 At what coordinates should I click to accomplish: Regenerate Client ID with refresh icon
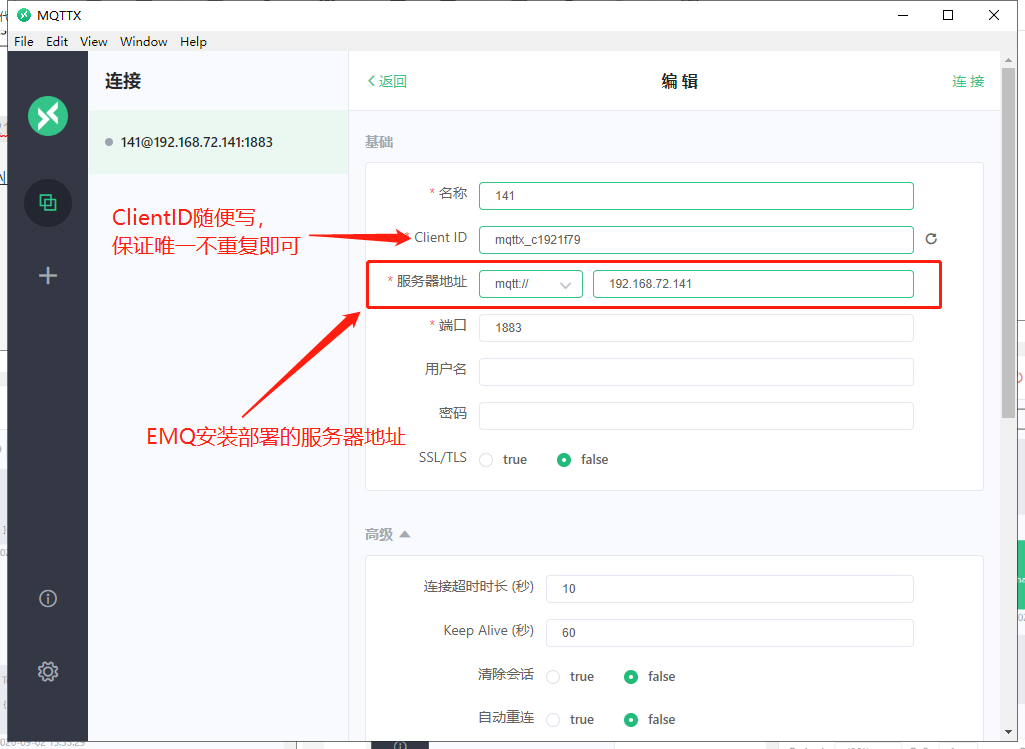[x=932, y=239]
